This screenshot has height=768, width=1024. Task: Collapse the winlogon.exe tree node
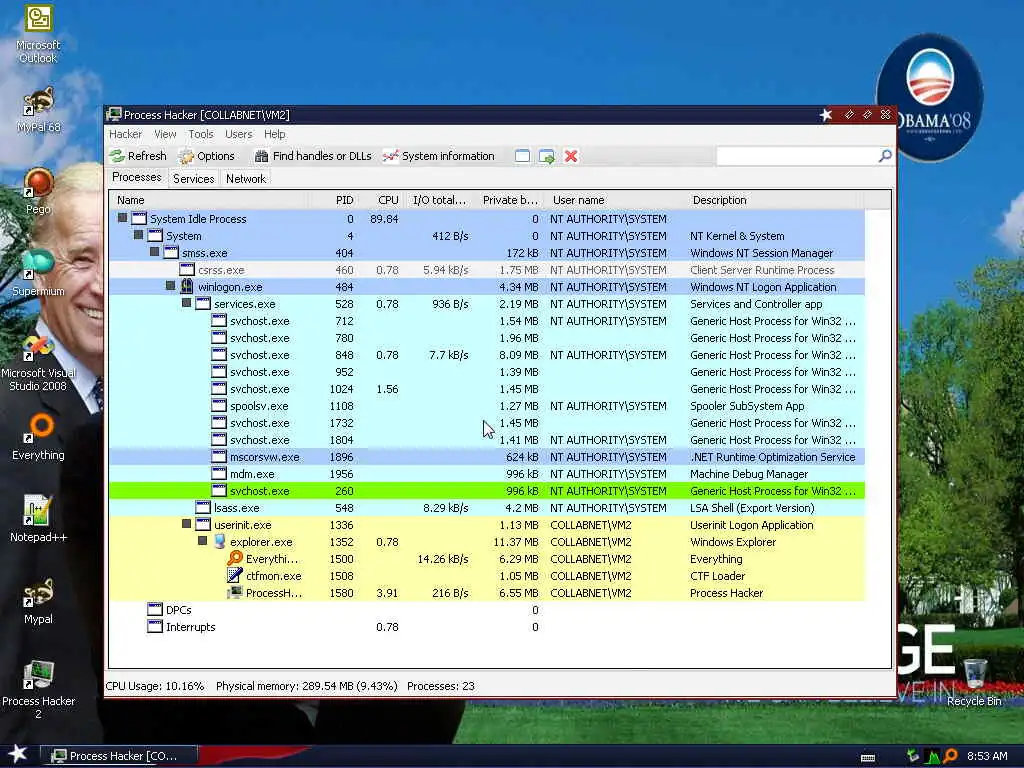point(170,286)
